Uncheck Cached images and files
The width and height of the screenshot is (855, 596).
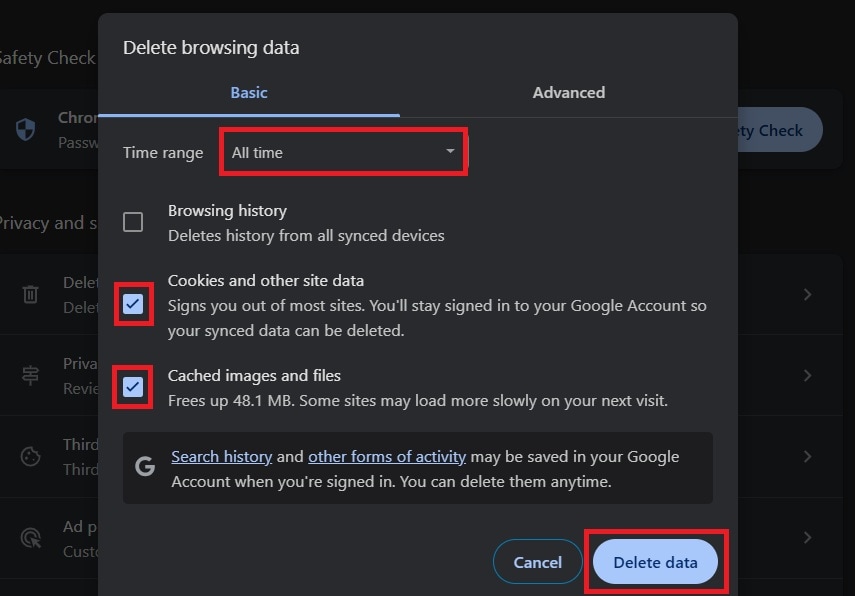click(133, 387)
